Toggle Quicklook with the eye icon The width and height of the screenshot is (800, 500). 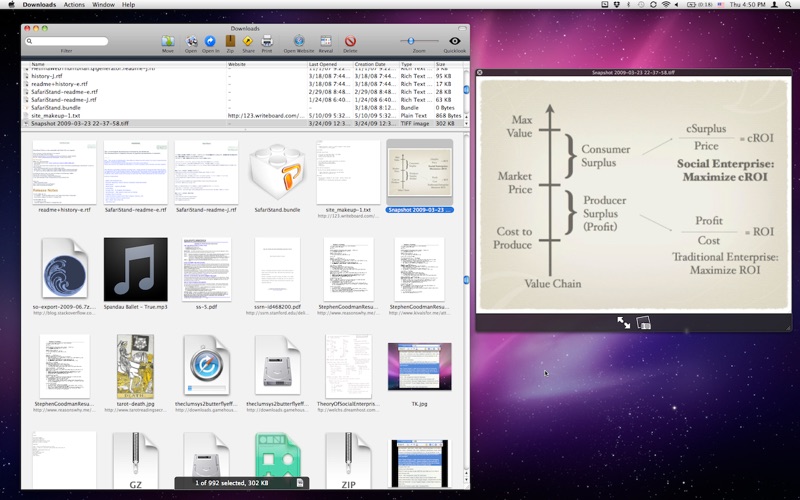point(454,41)
